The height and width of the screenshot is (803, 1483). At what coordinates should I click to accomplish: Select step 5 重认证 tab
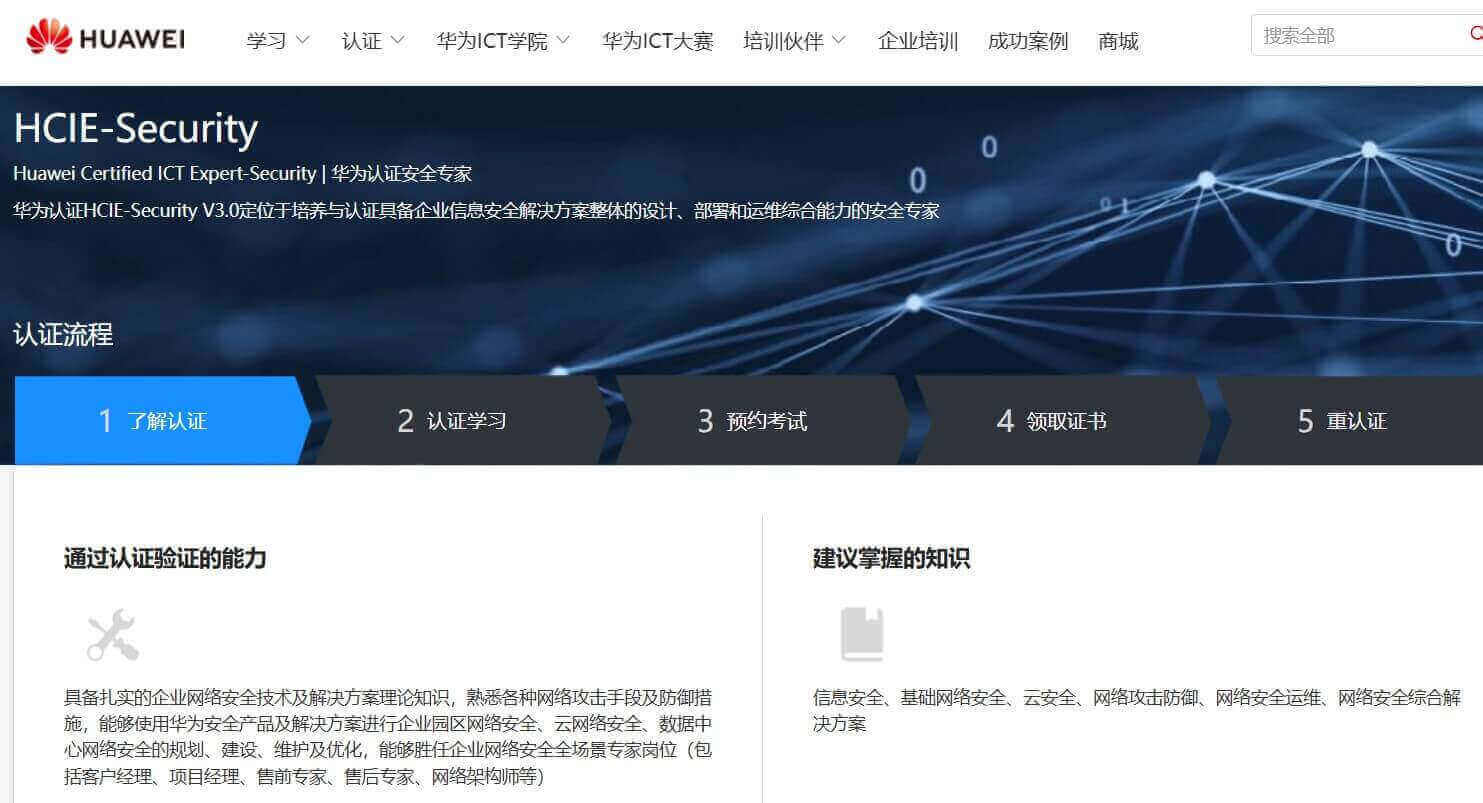click(1350, 420)
